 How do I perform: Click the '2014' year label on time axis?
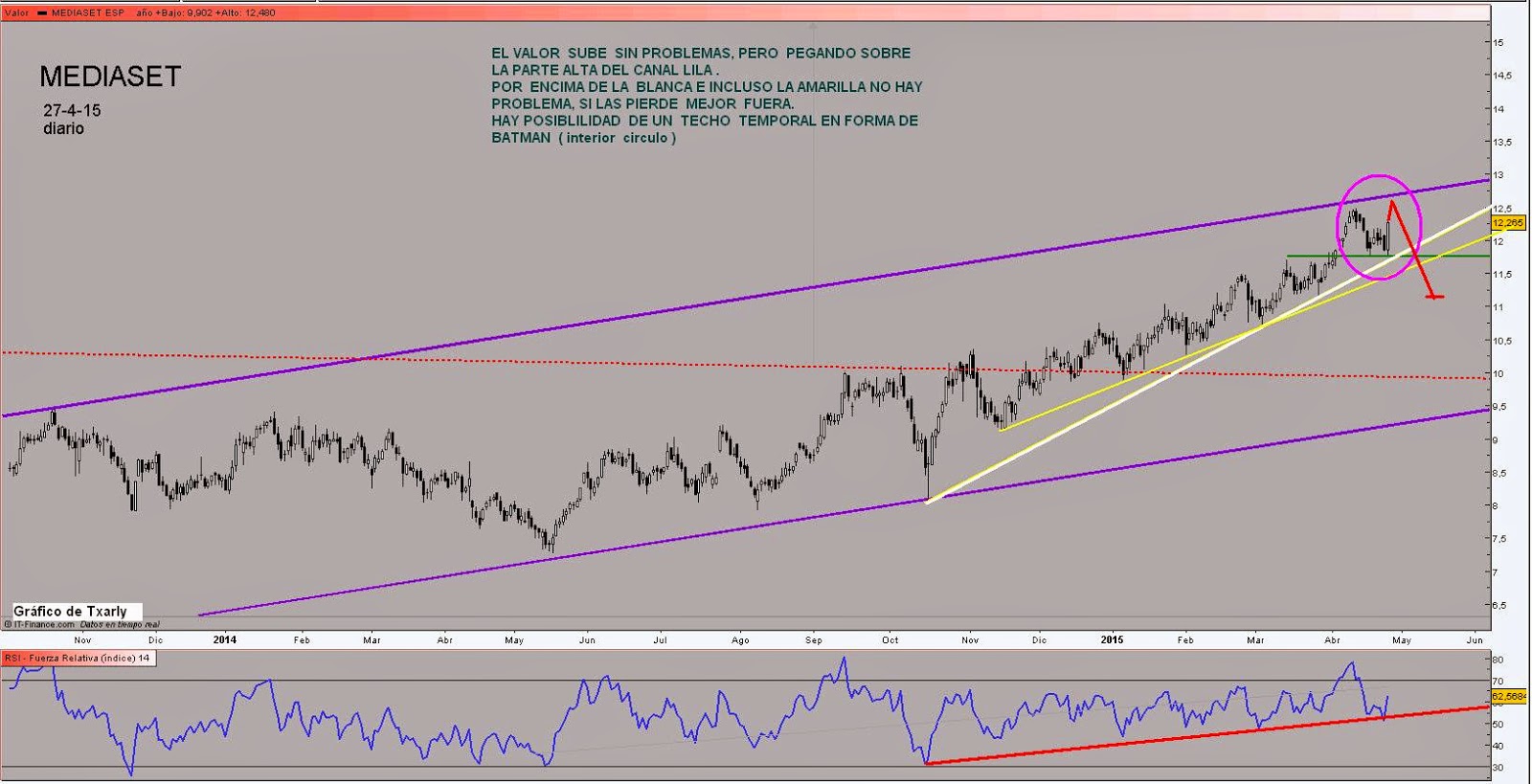[224, 639]
